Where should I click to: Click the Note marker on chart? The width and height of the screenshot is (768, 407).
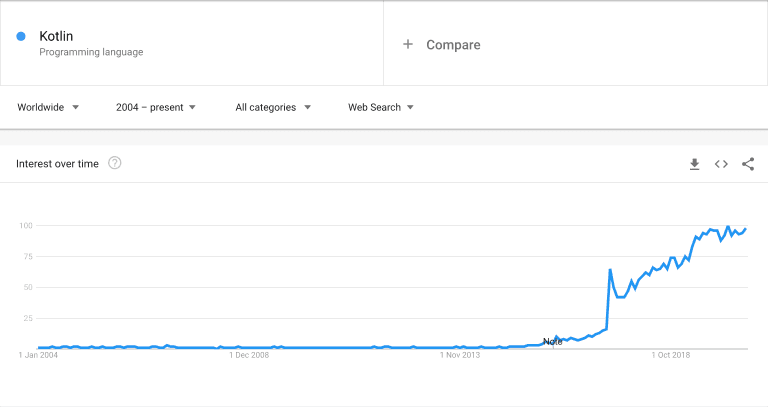pos(552,342)
